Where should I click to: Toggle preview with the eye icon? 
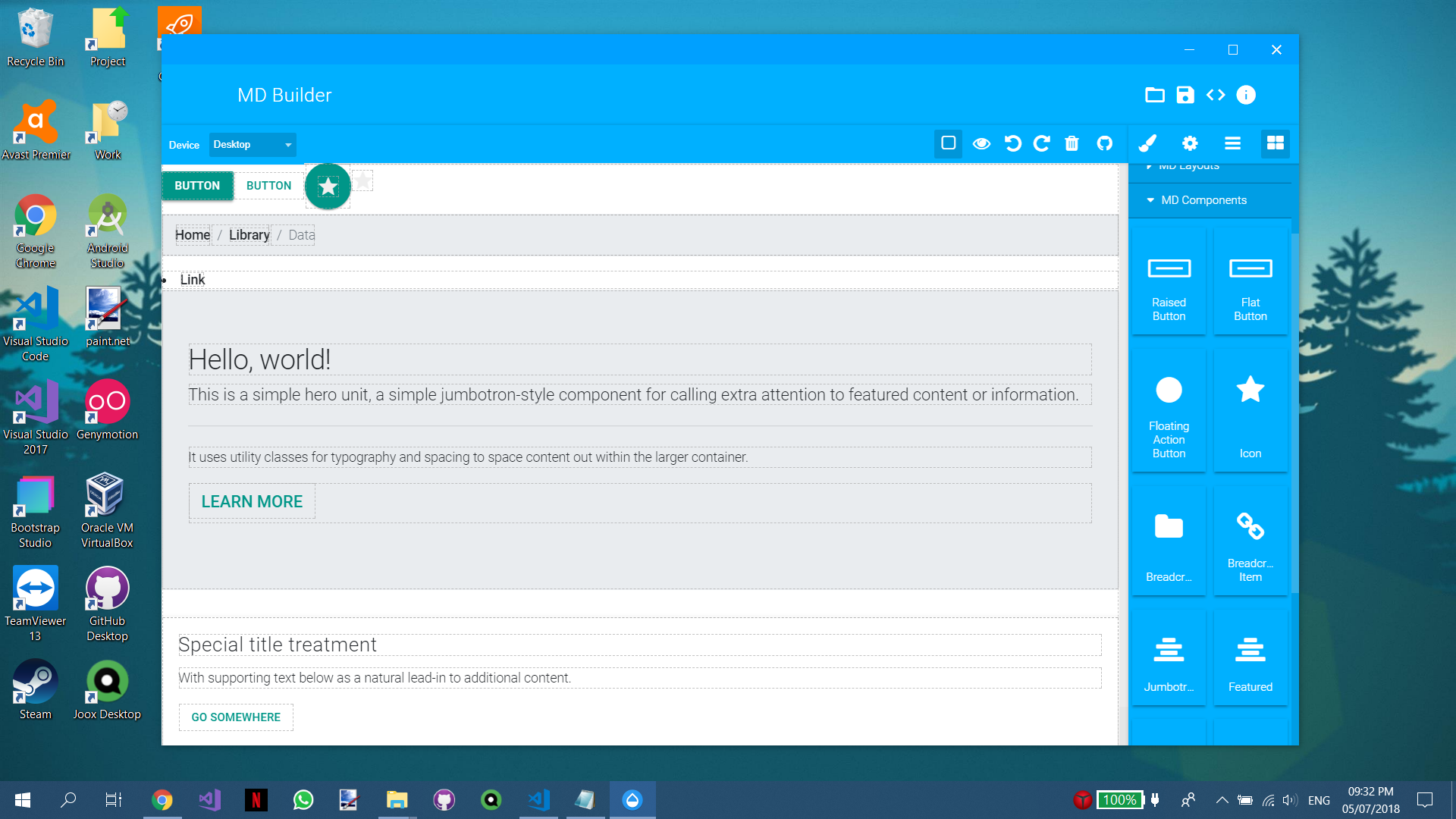(x=981, y=143)
